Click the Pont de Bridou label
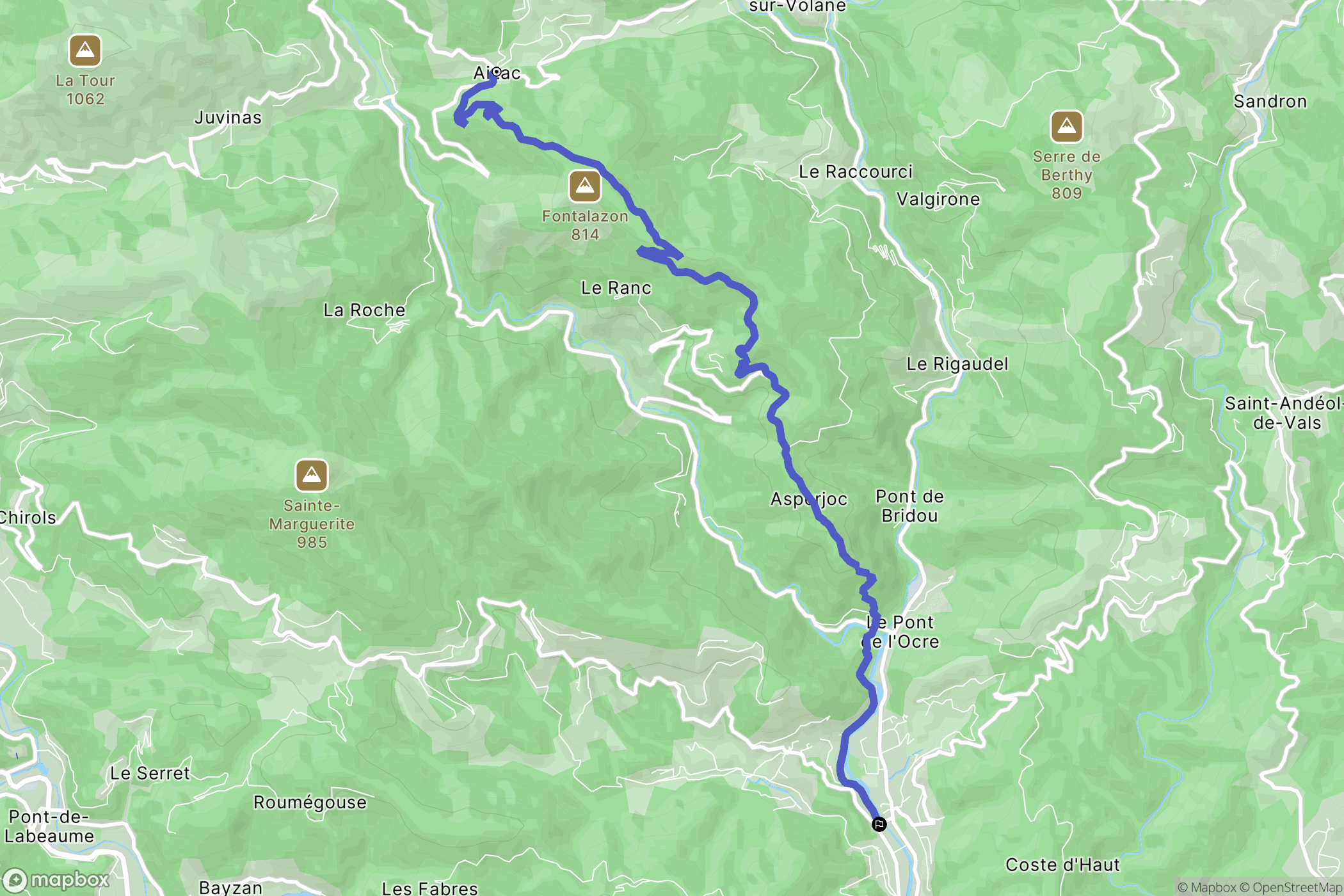 (x=909, y=506)
